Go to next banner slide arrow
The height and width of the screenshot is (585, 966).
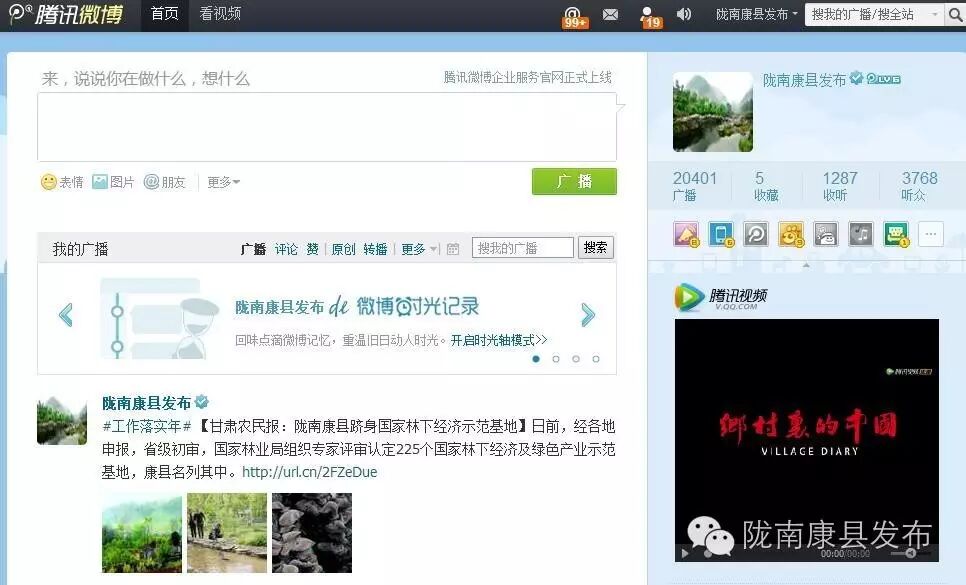(588, 315)
